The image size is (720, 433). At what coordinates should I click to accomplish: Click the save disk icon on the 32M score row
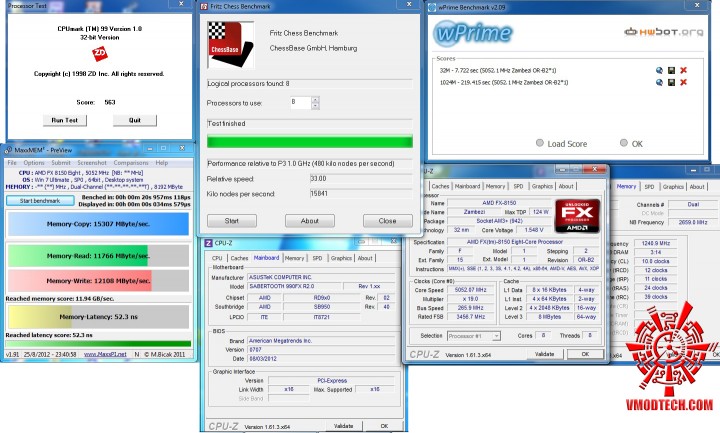click(x=671, y=70)
